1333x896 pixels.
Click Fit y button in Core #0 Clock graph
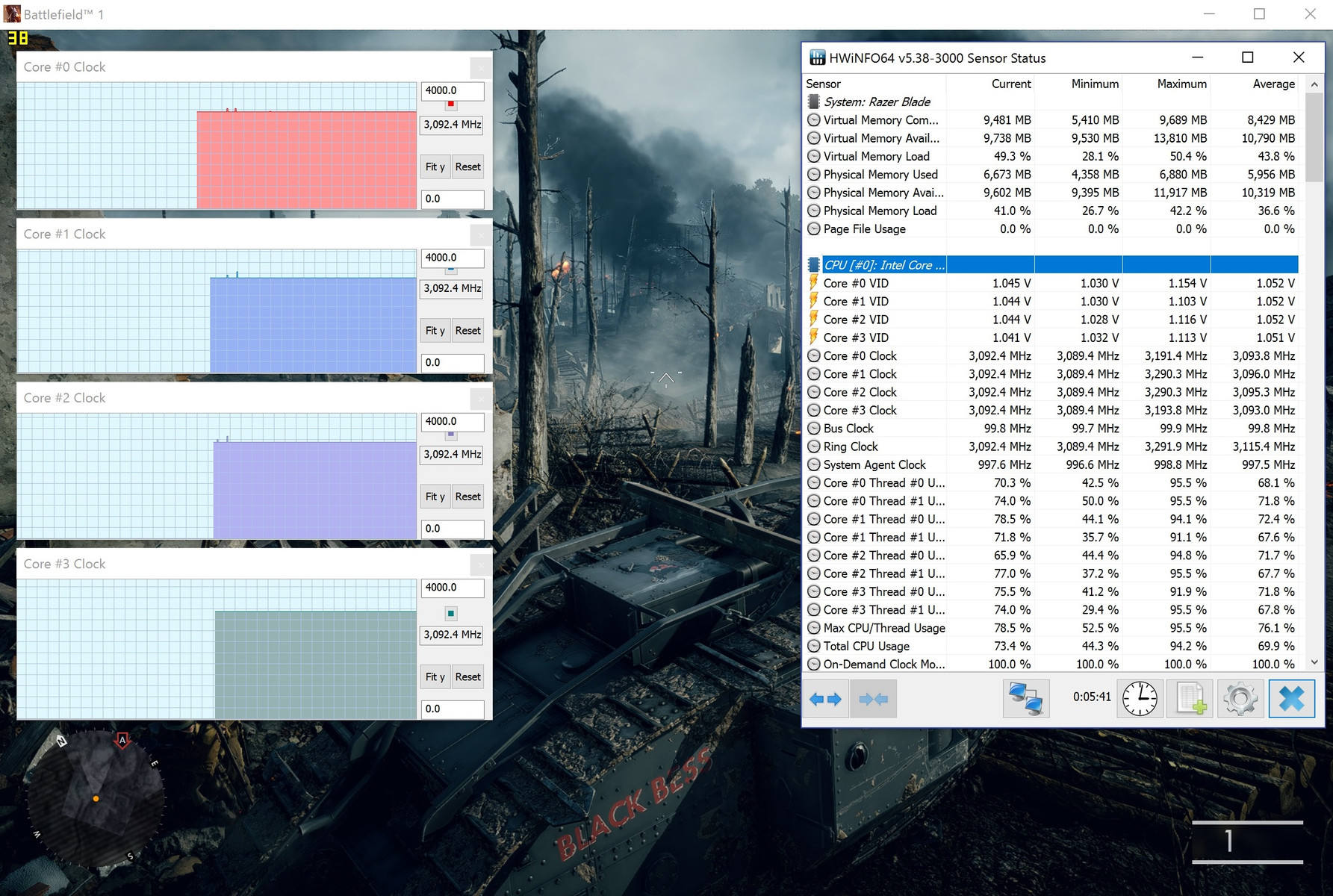coord(435,167)
